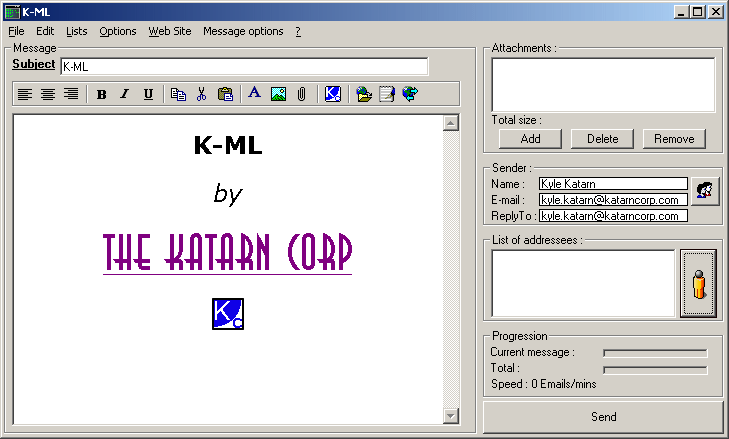729x439 pixels.
Task: Open the Message options menu
Action: pos(243,31)
